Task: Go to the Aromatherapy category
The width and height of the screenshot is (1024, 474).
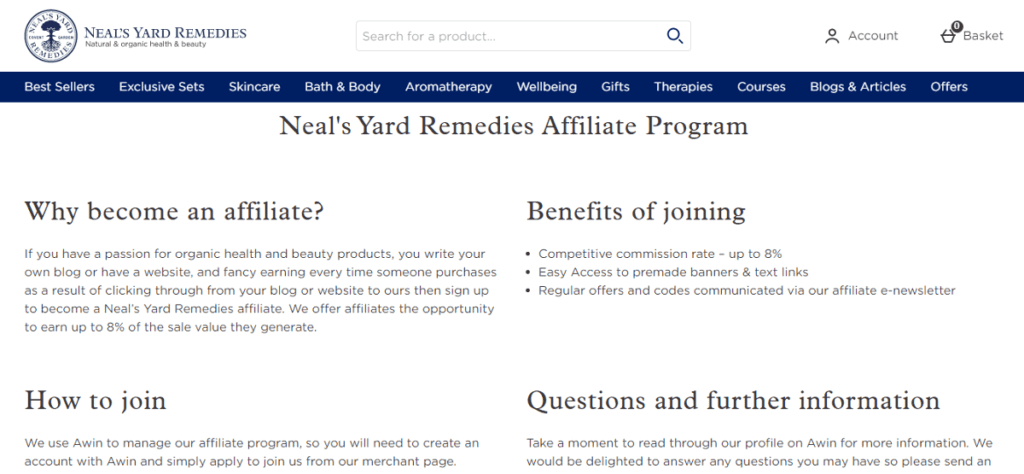Action: (448, 87)
